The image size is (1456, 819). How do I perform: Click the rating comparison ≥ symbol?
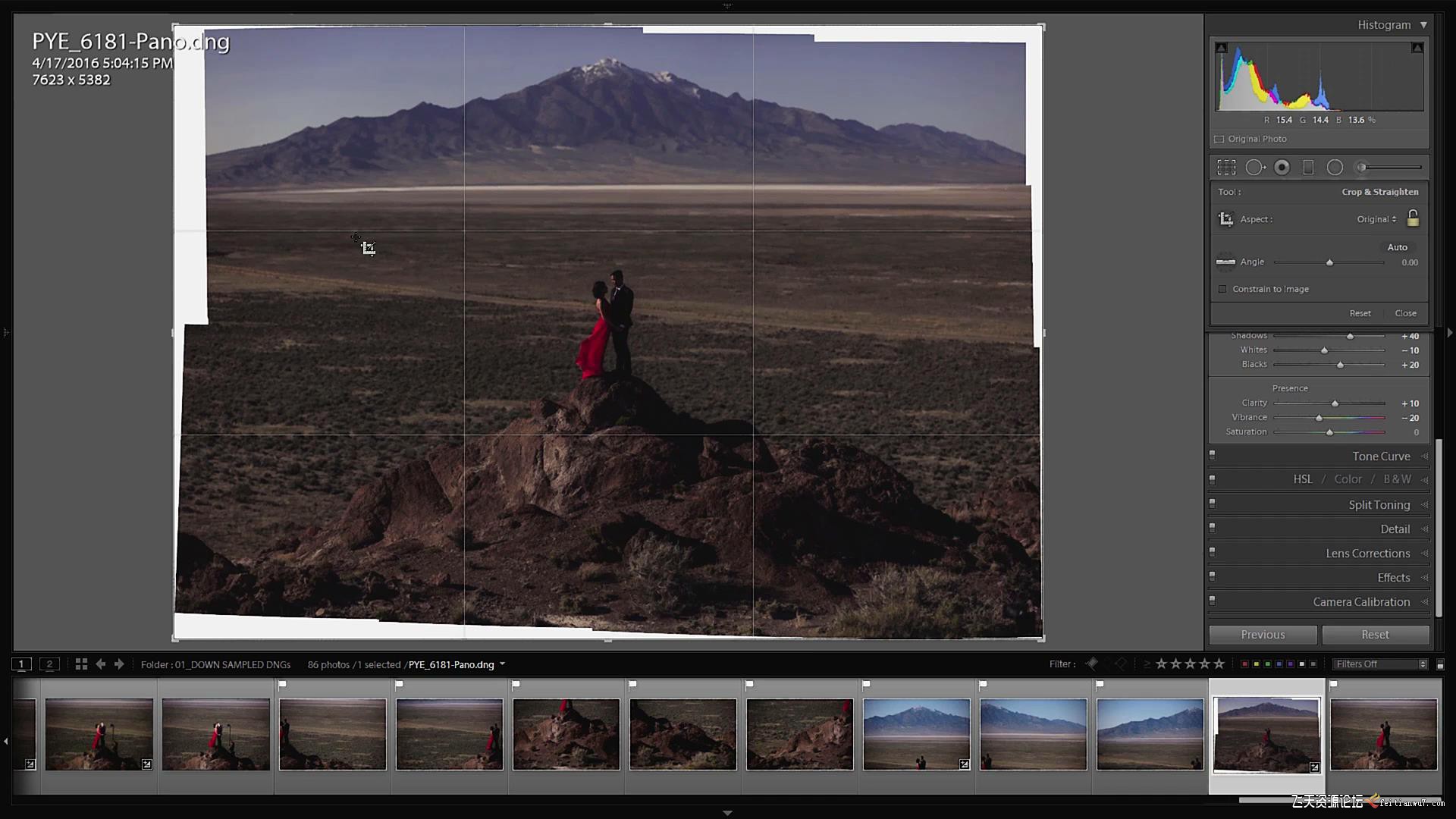(x=1147, y=664)
